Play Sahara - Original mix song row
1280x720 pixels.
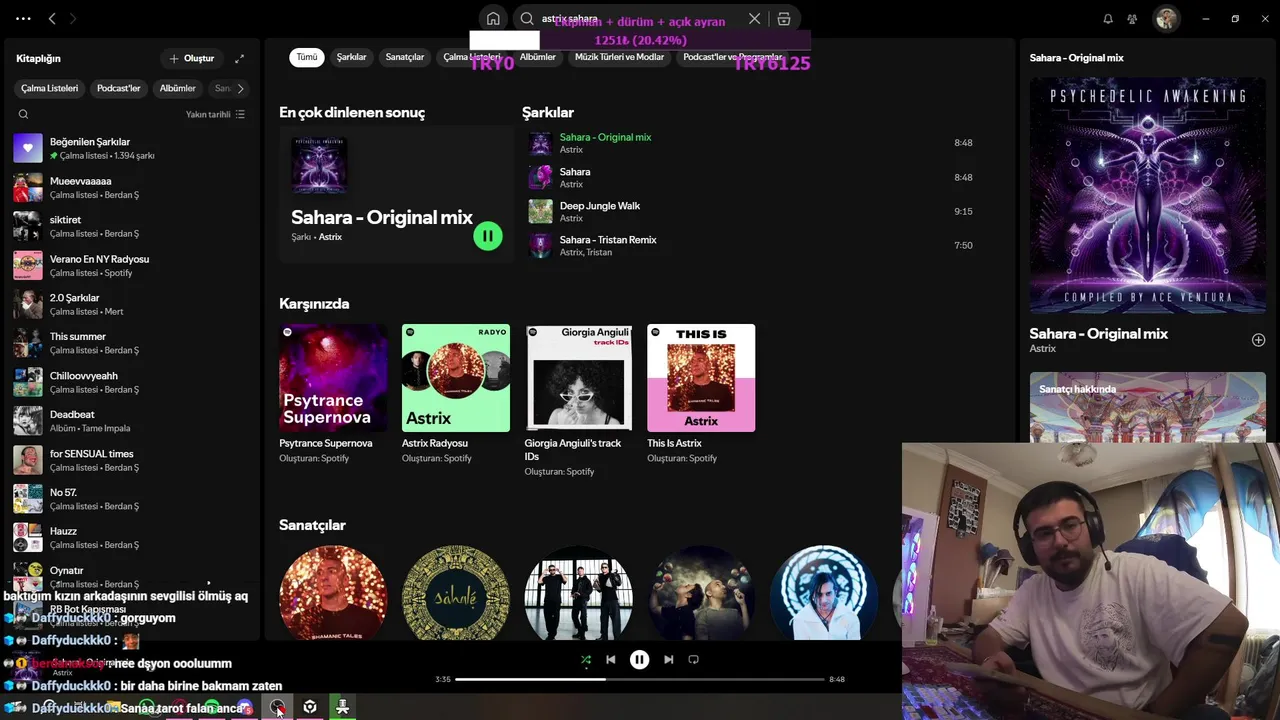point(752,143)
